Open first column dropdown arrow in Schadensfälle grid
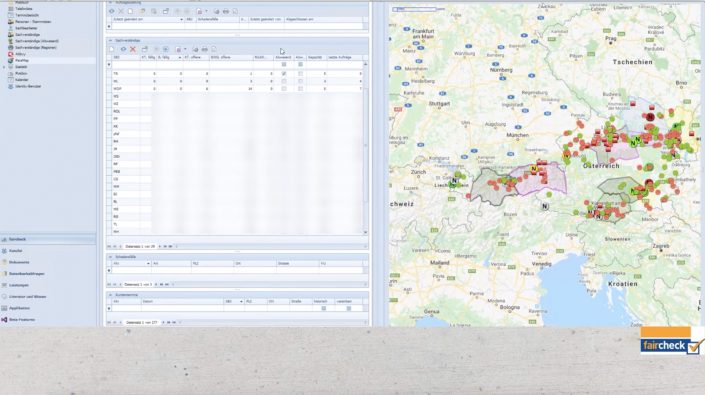705x395 pixels. coord(148,264)
